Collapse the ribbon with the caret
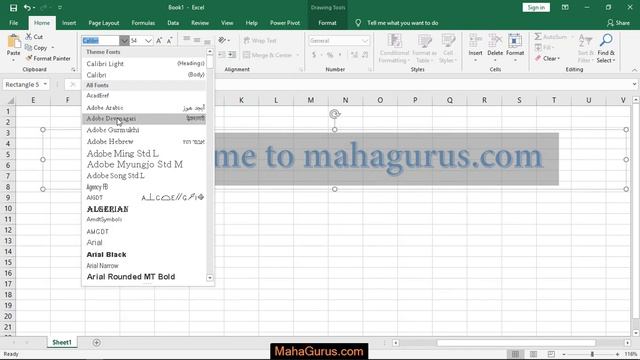Screen dimensions: 640x360 coord(634,70)
